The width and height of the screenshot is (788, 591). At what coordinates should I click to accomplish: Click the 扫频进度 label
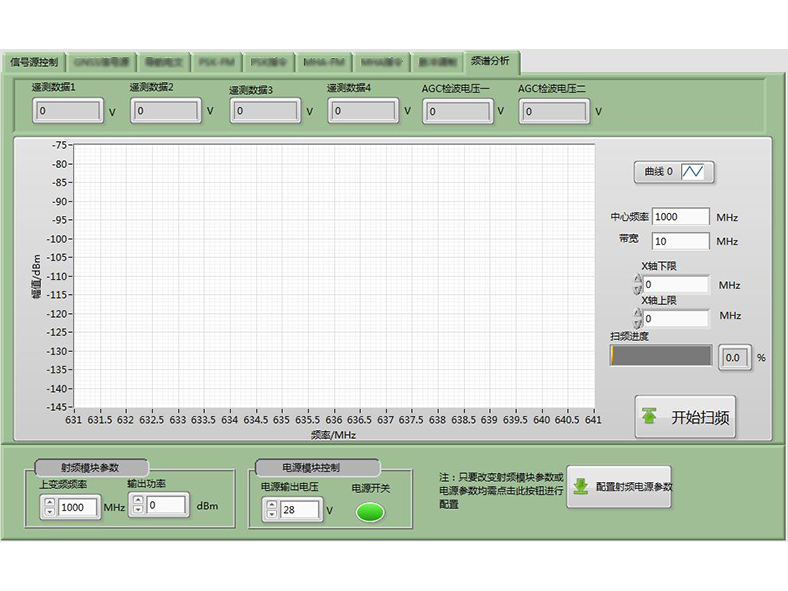click(x=629, y=336)
